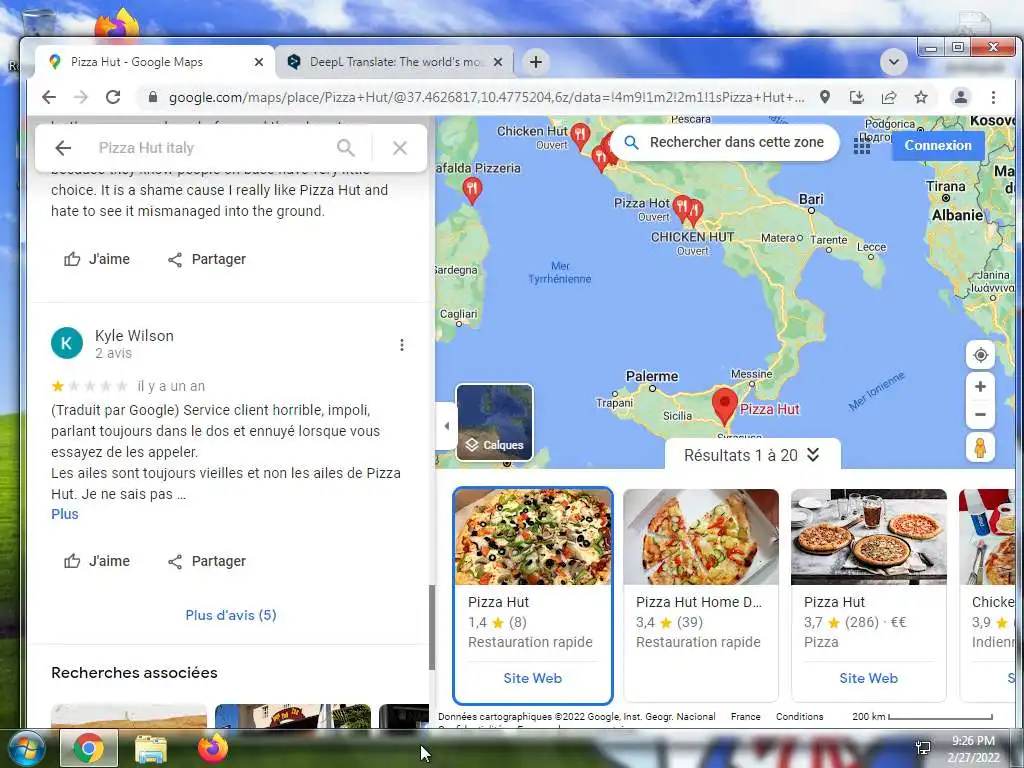This screenshot has height=768, width=1024.
Task: Click the Pizza Hot restaurant map marker
Action: pyautogui.click(x=682, y=206)
